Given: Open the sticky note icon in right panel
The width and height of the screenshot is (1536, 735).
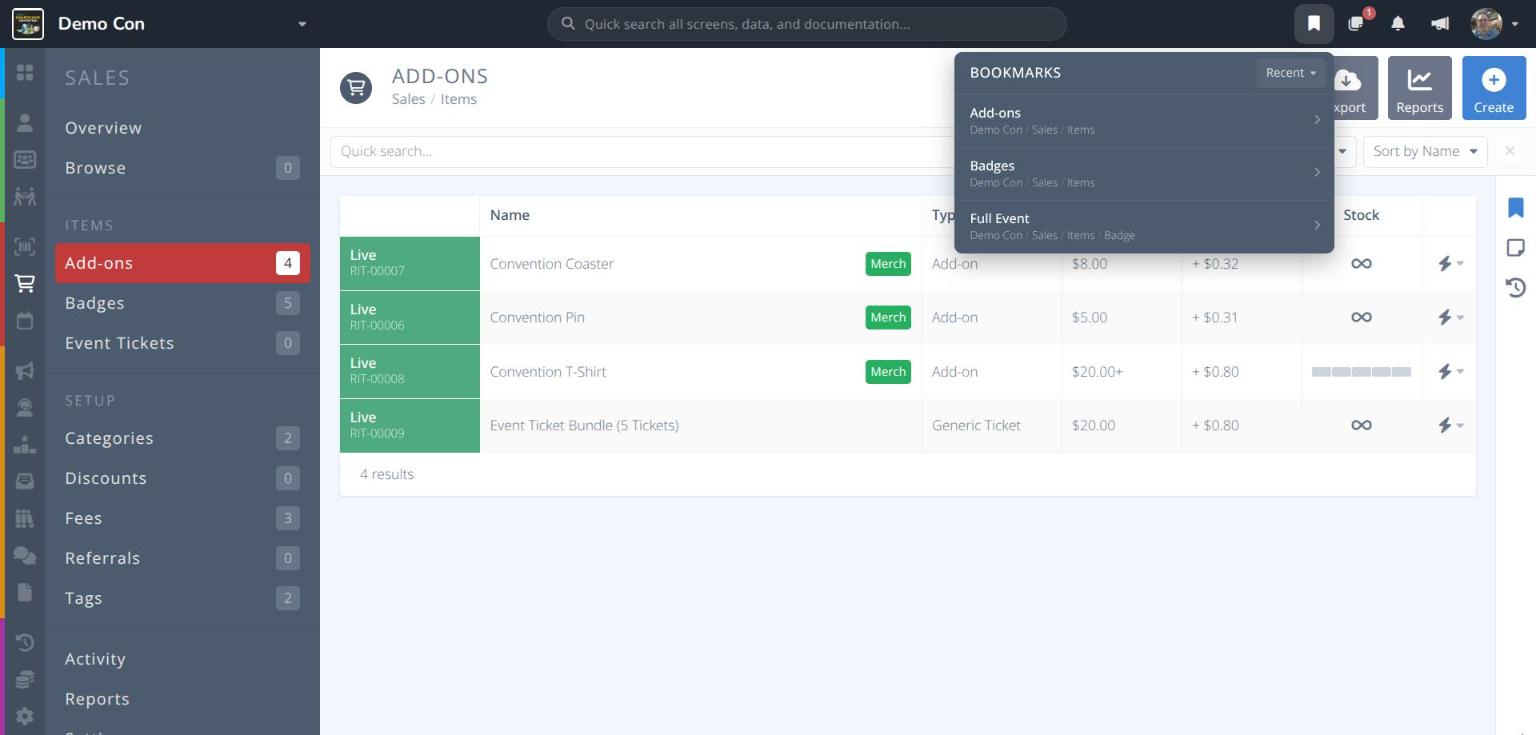Looking at the screenshot, I should [x=1516, y=247].
